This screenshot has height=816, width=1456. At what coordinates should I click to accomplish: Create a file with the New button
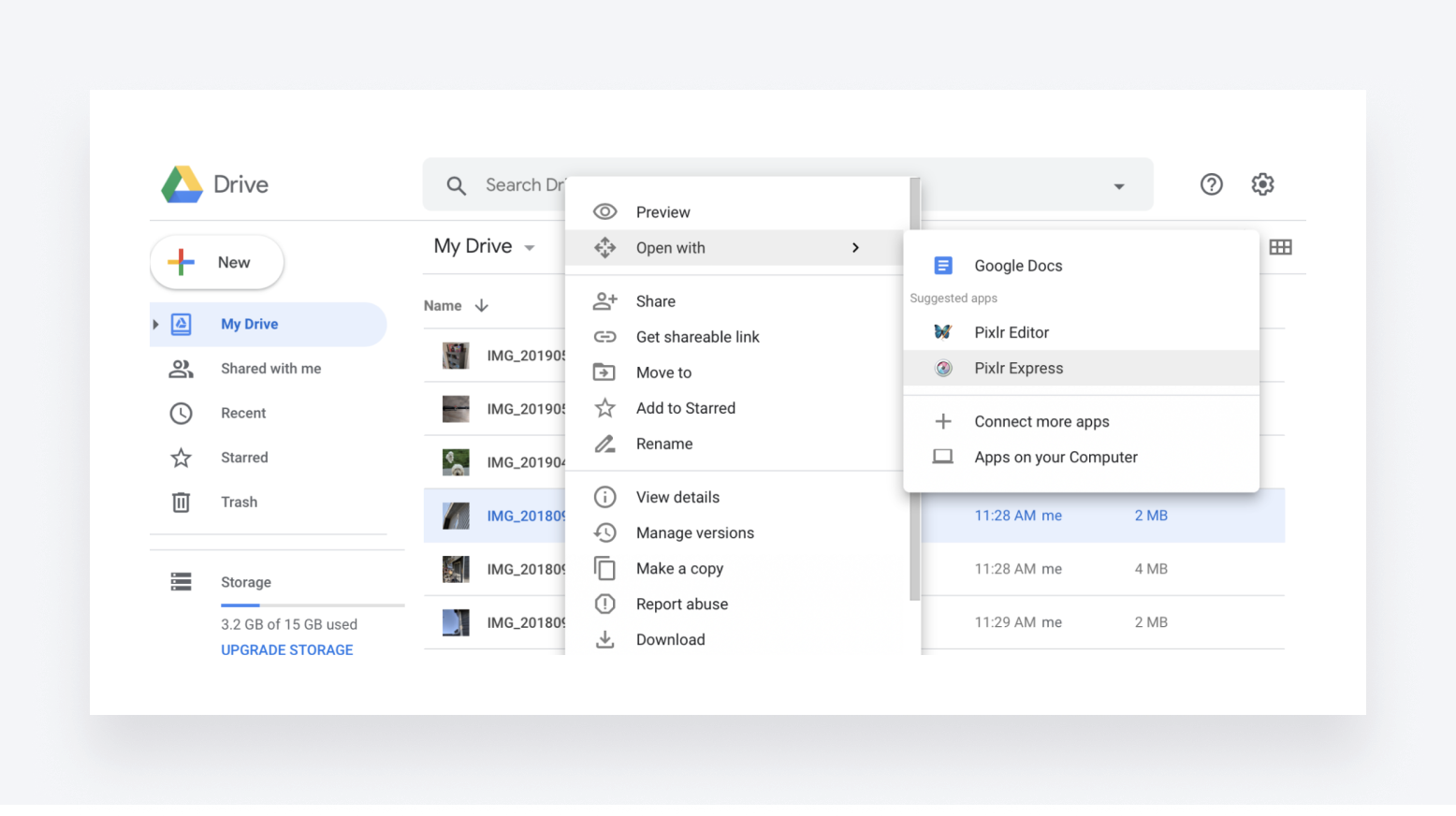[216, 262]
